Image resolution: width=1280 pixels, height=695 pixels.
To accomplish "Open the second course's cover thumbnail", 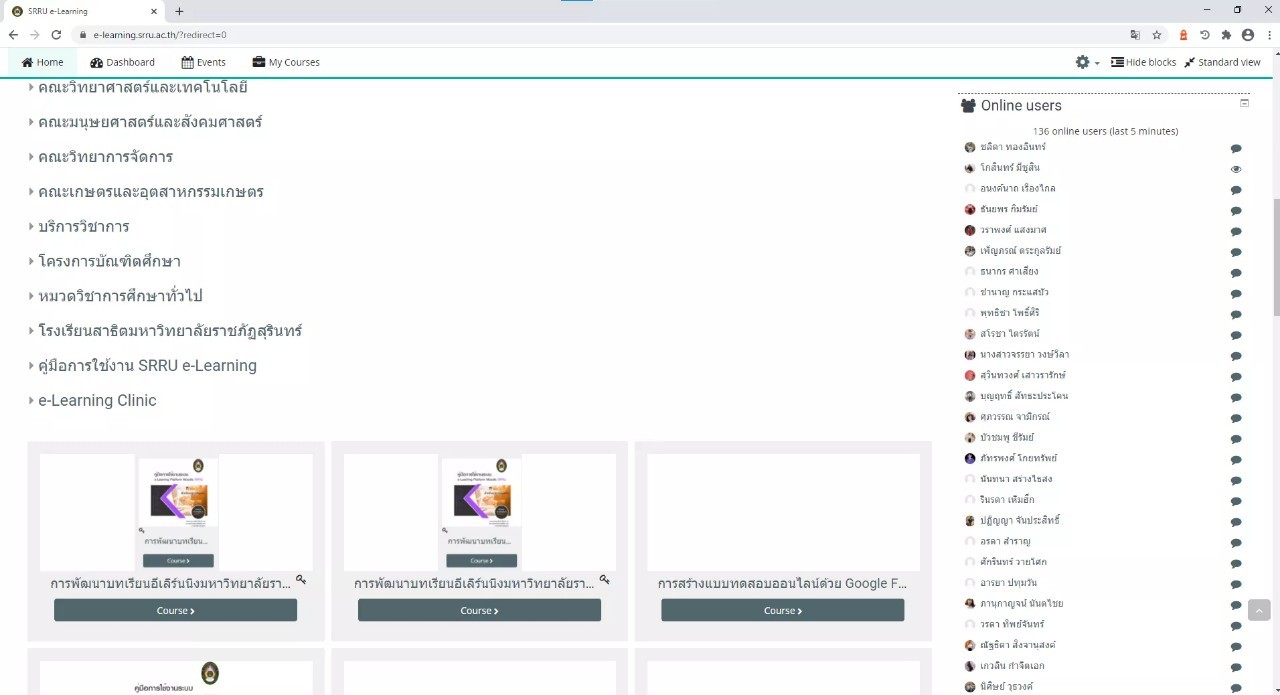I will [x=479, y=512].
